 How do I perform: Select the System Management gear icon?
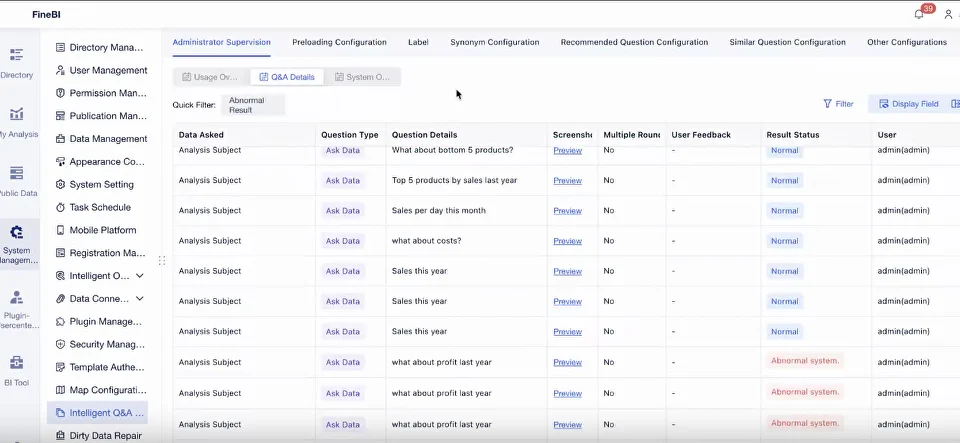pos(17,232)
